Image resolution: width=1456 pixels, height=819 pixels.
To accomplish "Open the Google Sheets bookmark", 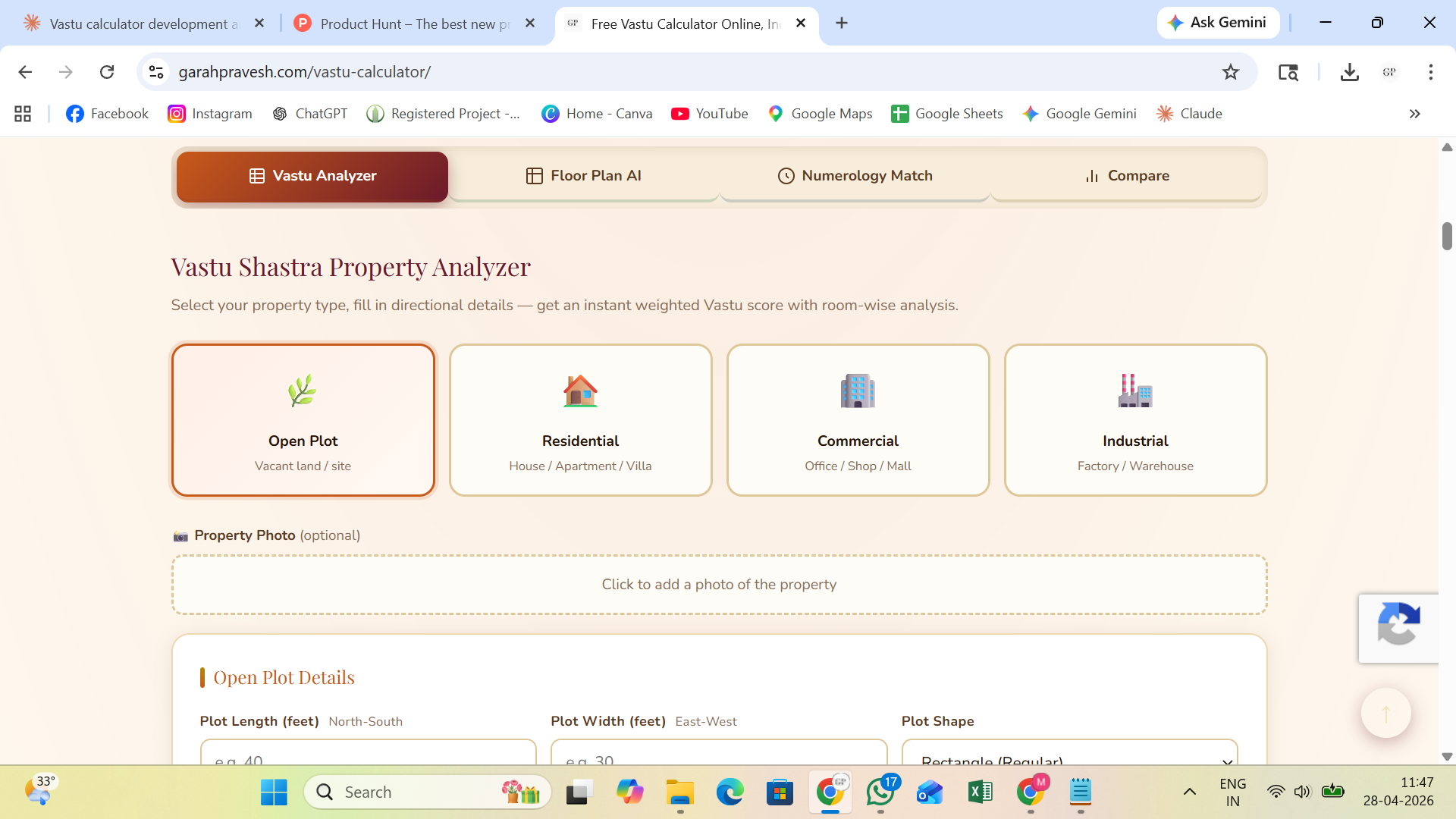I will [x=946, y=114].
